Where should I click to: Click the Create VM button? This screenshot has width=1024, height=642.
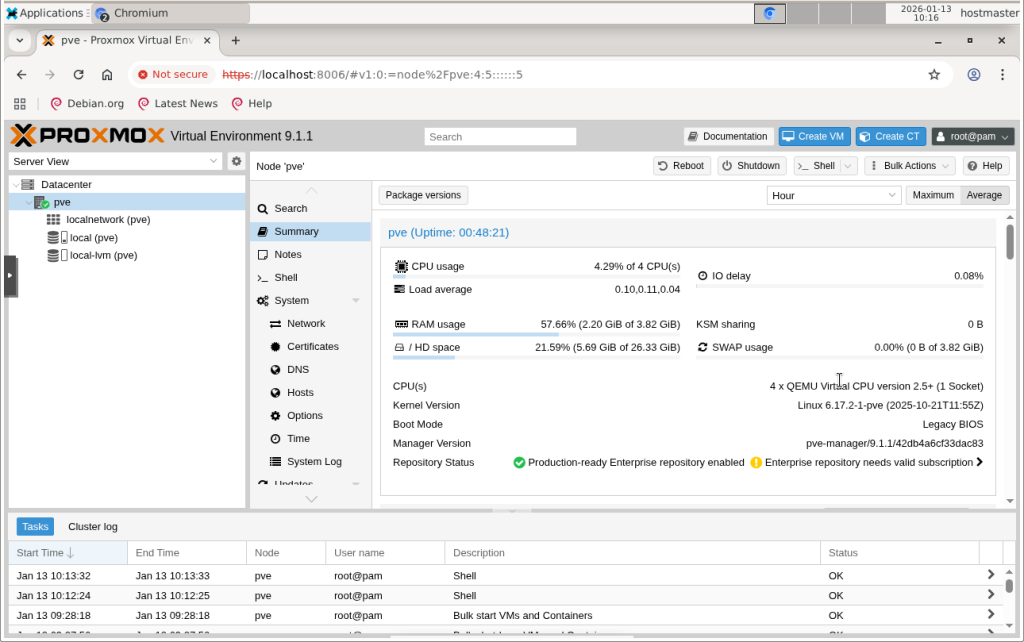point(812,136)
